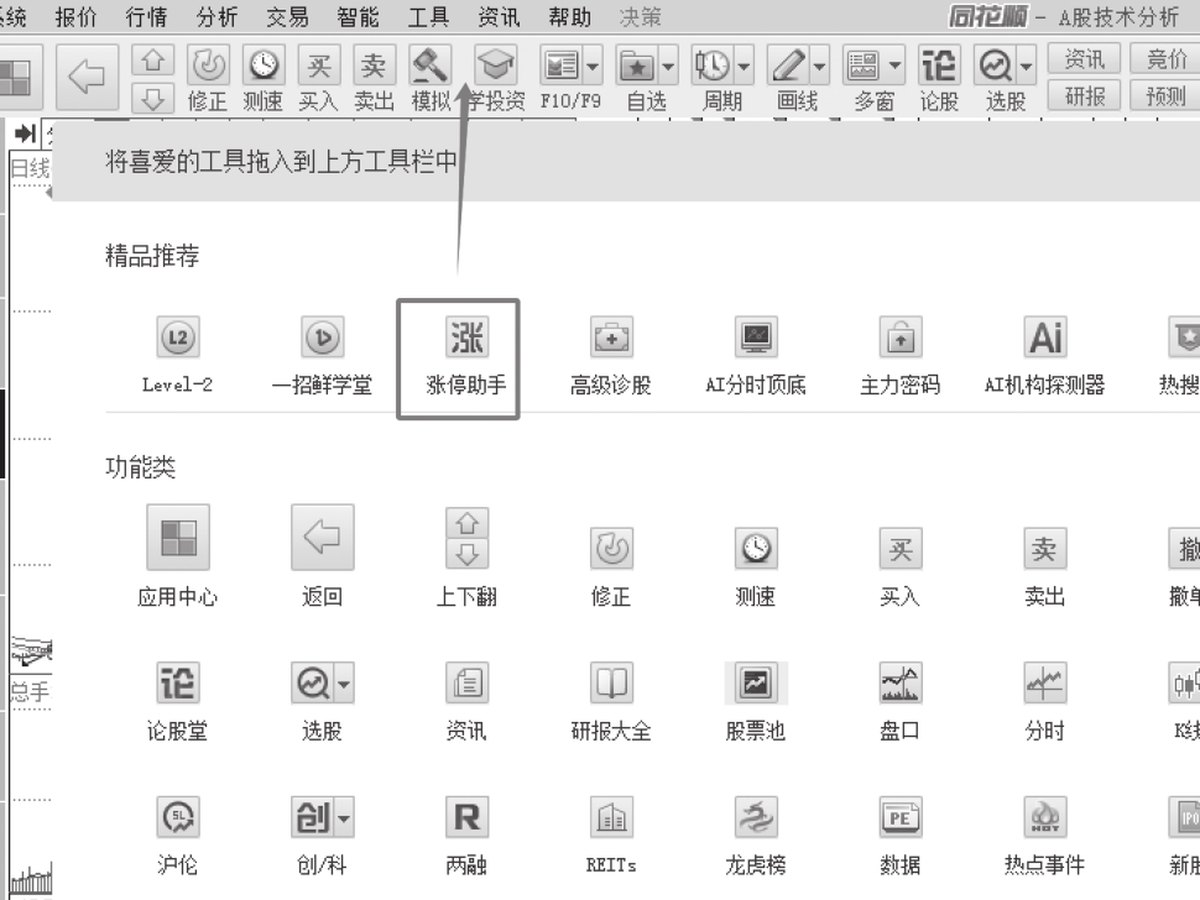Select the 高级诊股 tool icon
The width and height of the screenshot is (1200, 900).
(611, 339)
